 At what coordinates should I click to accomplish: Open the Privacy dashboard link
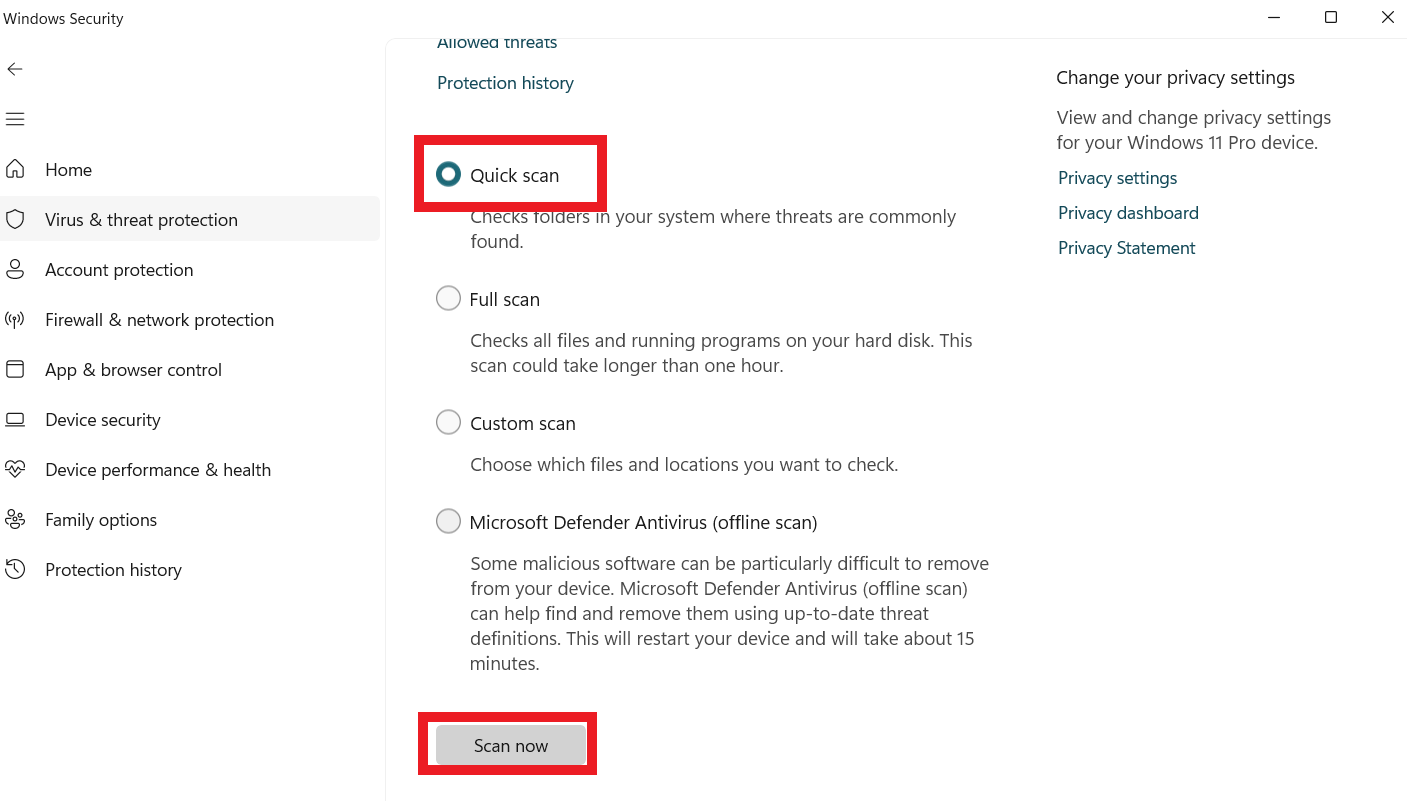[x=1128, y=213]
